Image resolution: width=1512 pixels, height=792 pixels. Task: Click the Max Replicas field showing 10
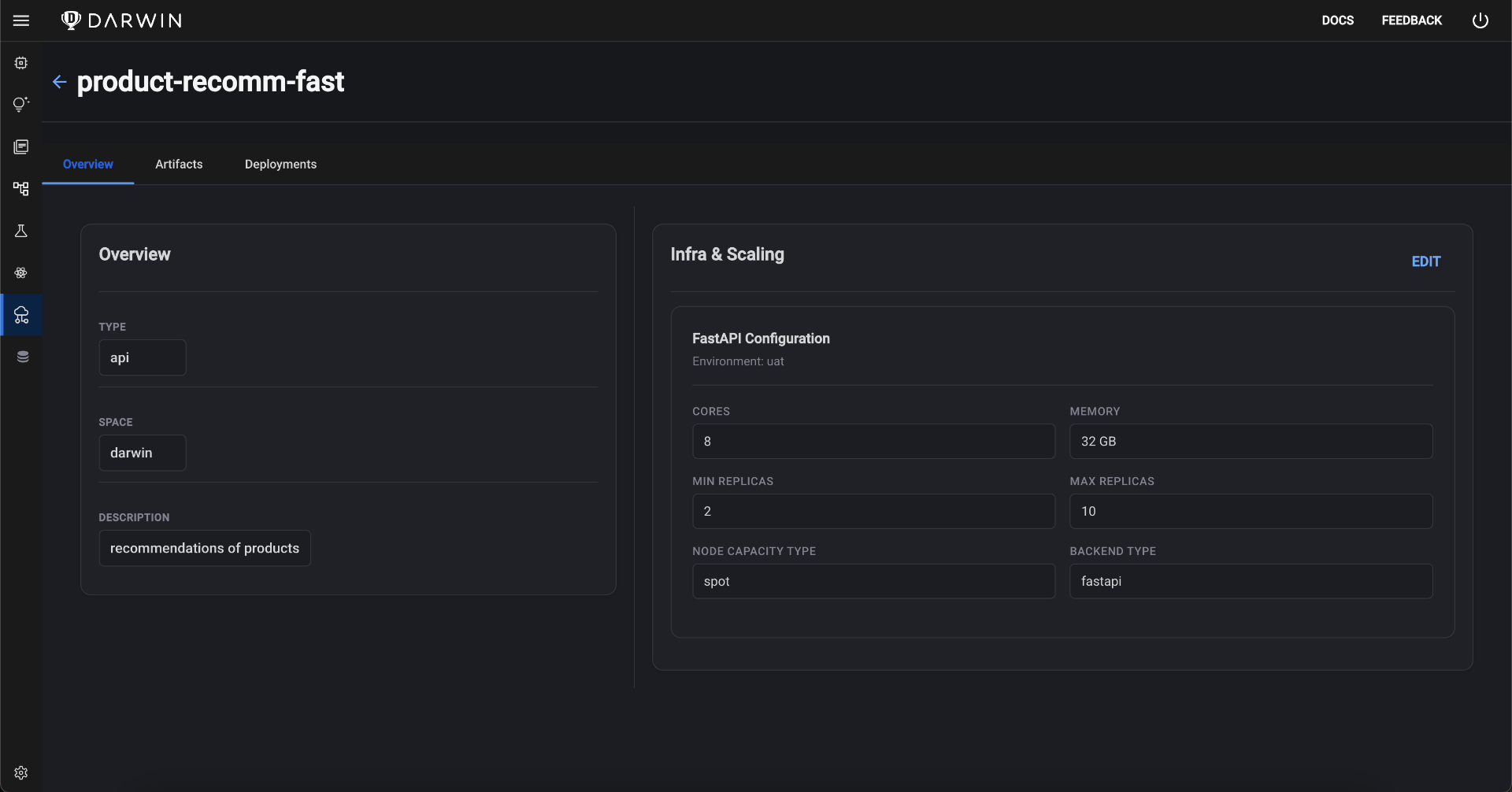pyautogui.click(x=1251, y=512)
